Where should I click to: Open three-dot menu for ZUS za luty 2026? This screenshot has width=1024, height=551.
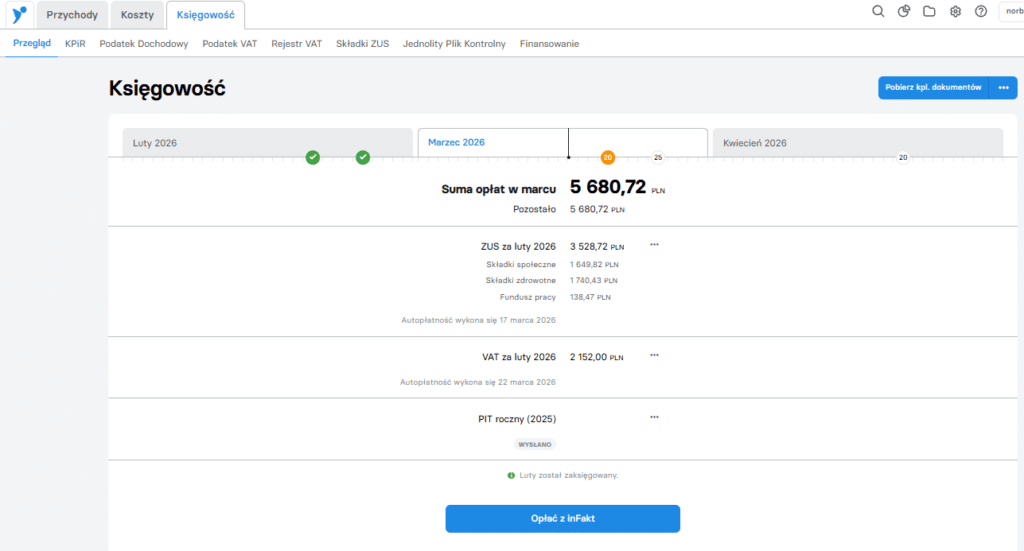click(x=654, y=245)
